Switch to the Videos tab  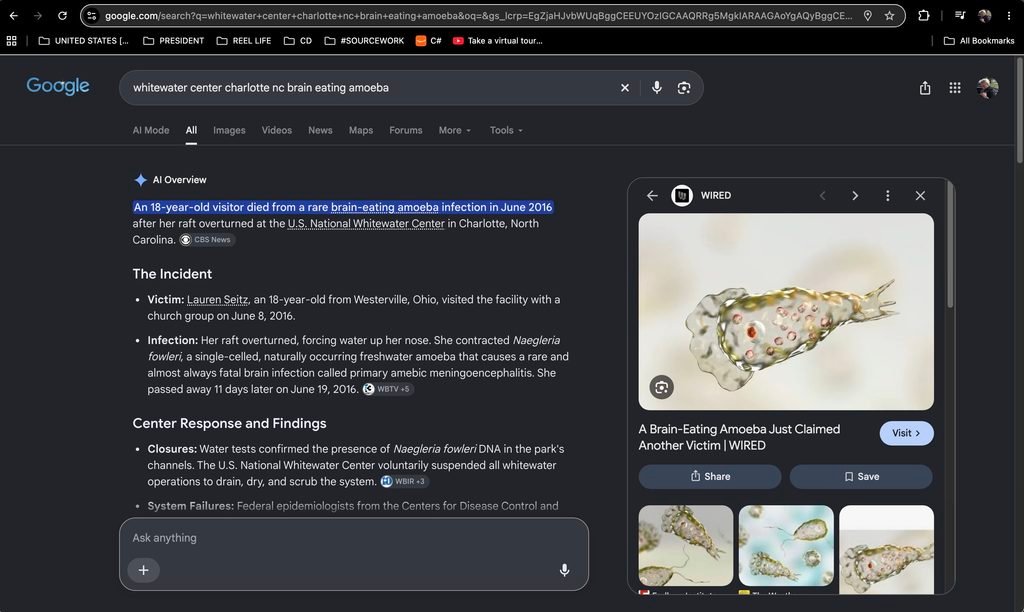(277, 130)
